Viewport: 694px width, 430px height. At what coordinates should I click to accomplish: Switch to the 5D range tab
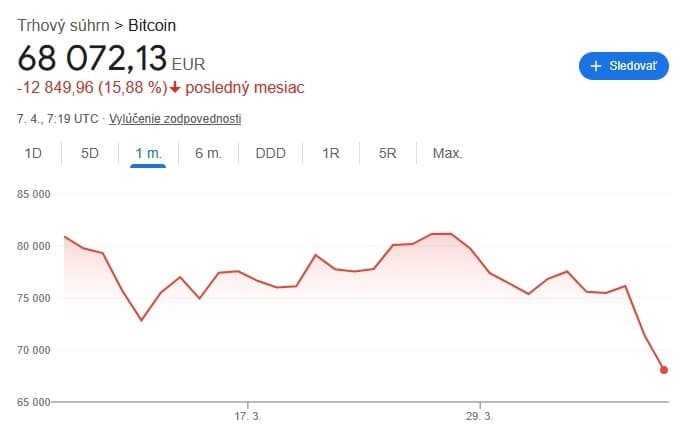coord(90,153)
